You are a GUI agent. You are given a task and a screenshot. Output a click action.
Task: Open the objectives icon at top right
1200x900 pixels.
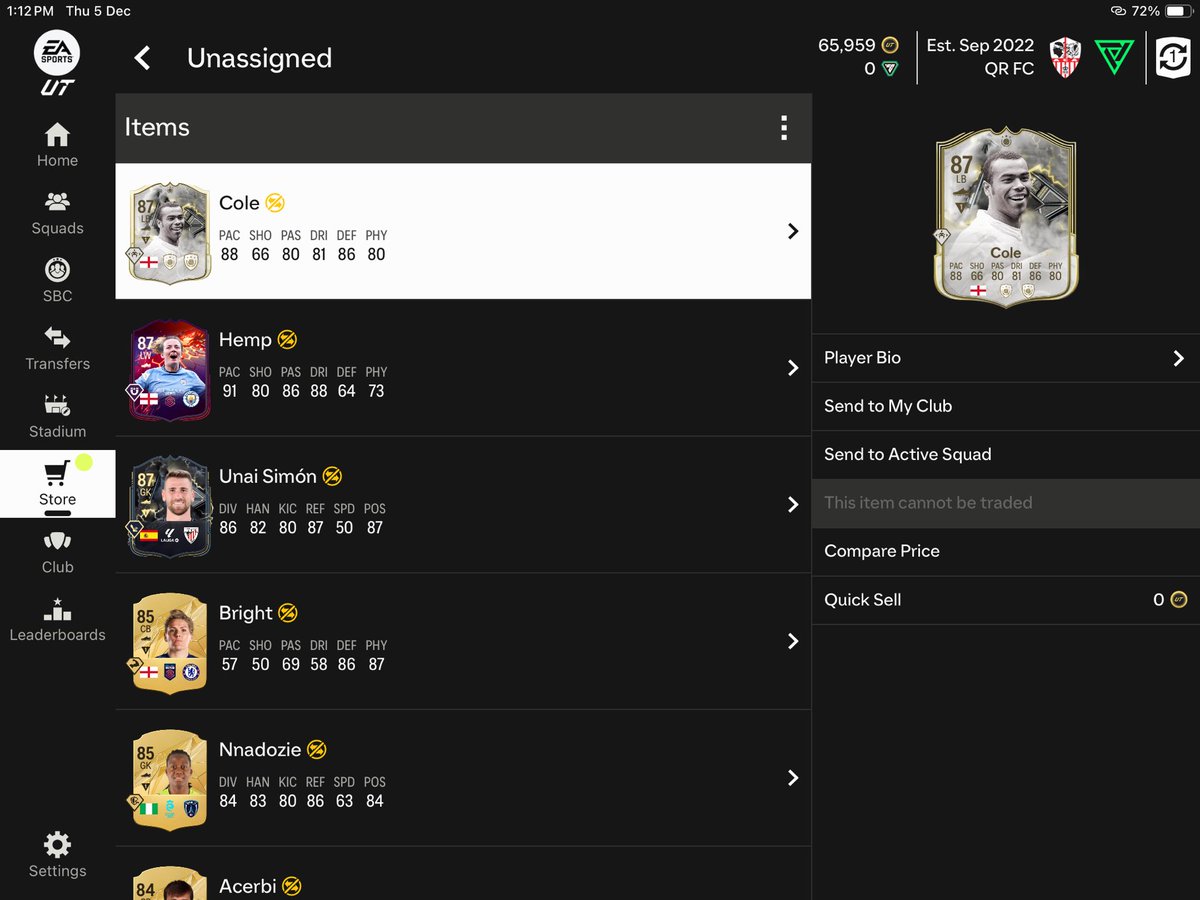pyautogui.click(x=1175, y=57)
